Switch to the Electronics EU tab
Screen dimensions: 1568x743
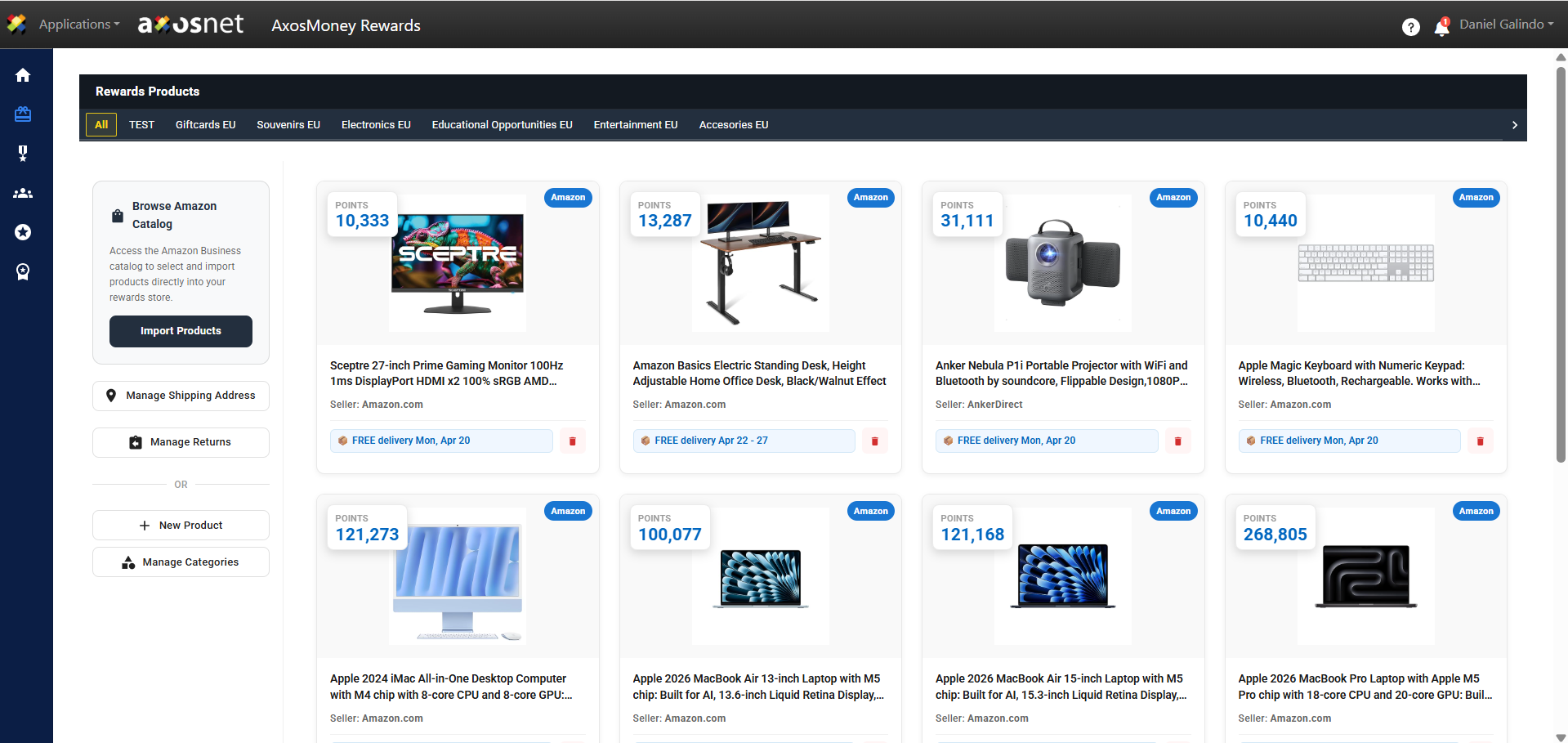(x=376, y=125)
